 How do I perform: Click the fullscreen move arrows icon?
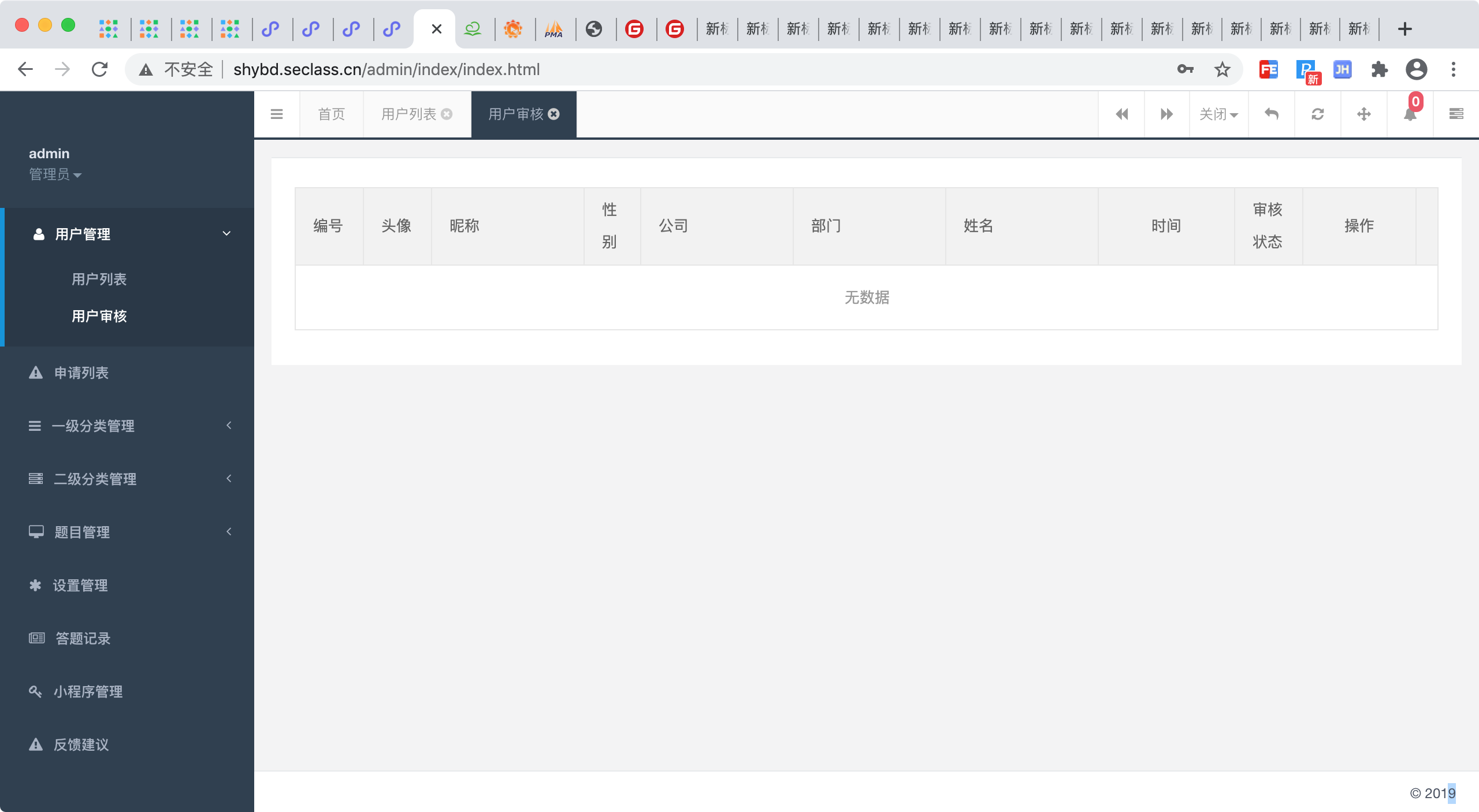pos(1363,114)
